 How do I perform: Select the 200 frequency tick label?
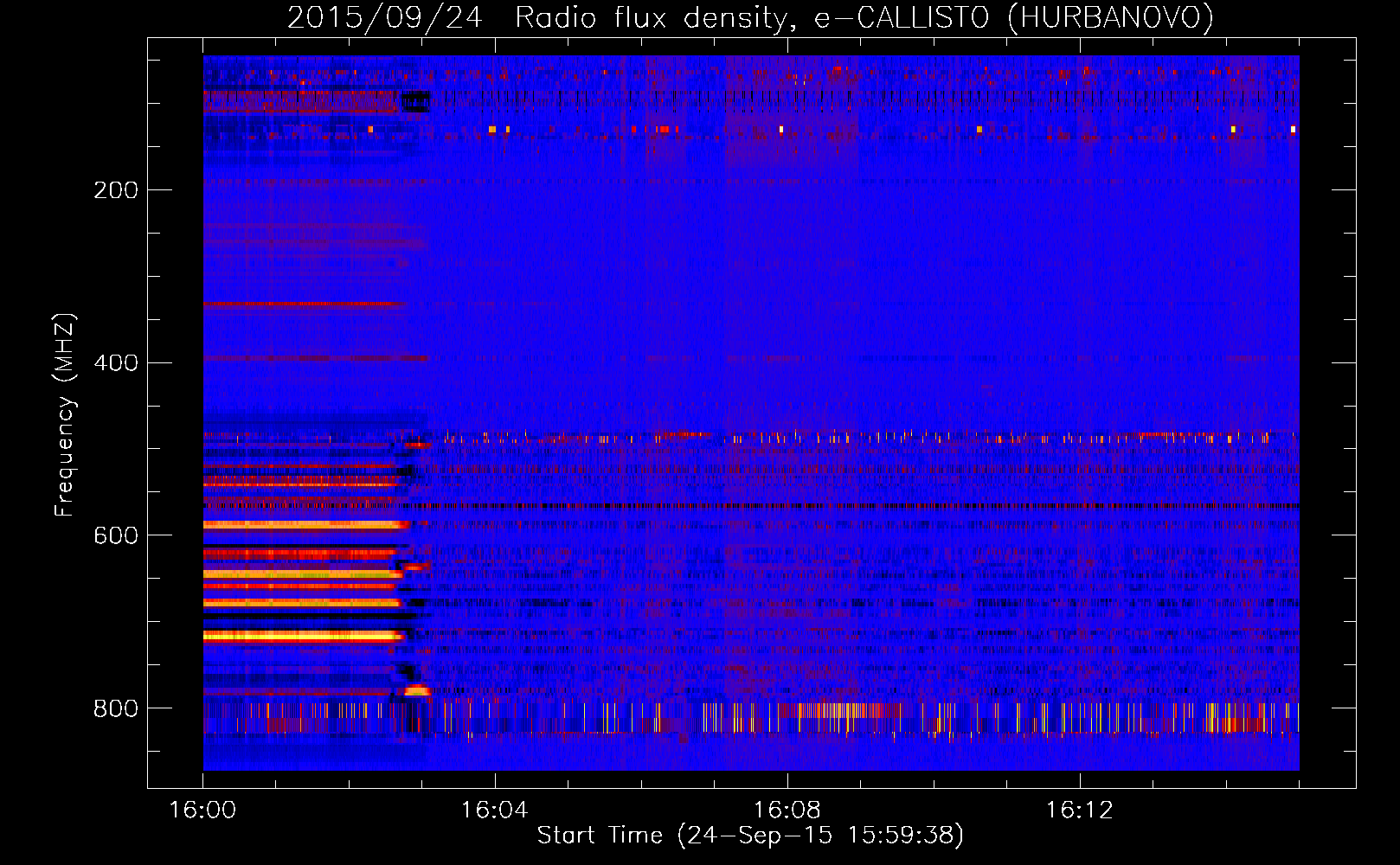[x=116, y=190]
